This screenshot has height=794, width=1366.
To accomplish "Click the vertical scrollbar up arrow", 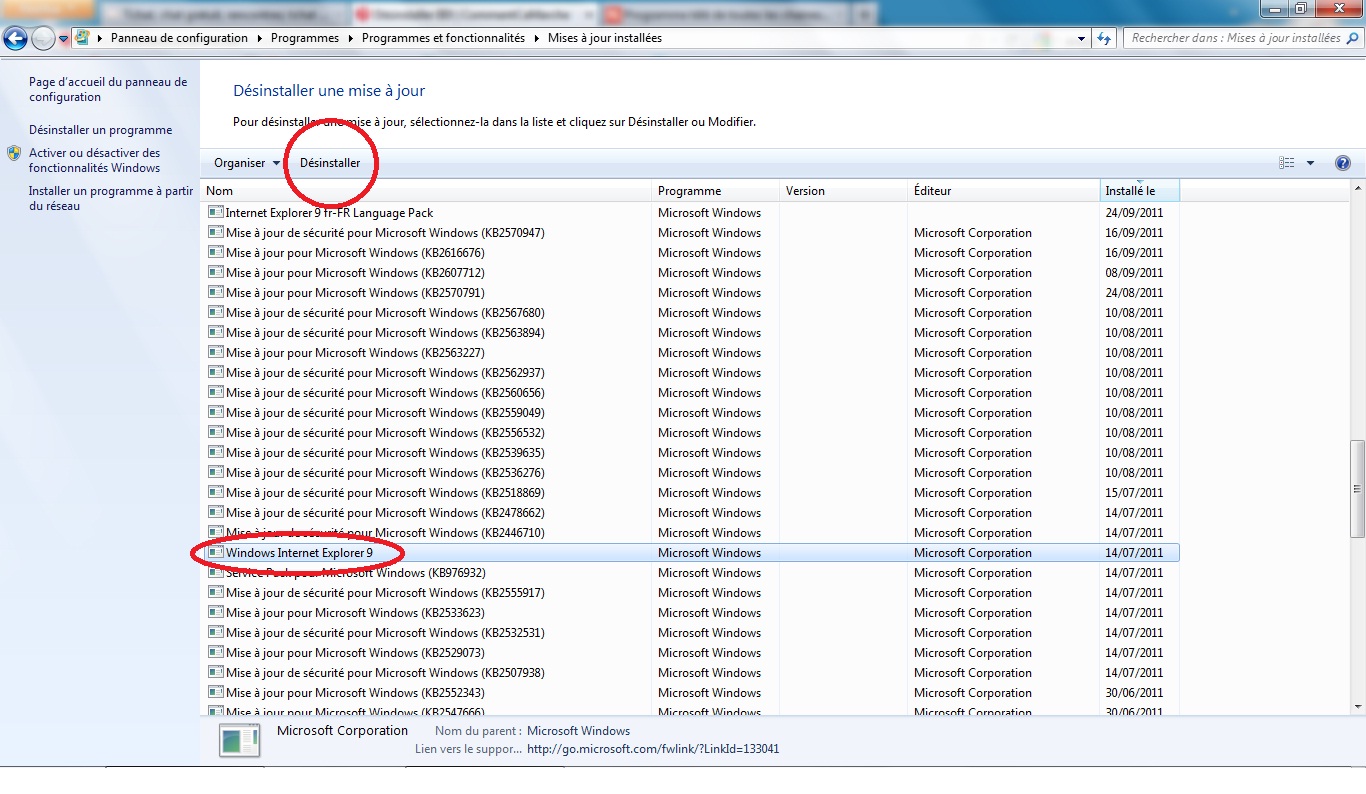I will [1357, 189].
